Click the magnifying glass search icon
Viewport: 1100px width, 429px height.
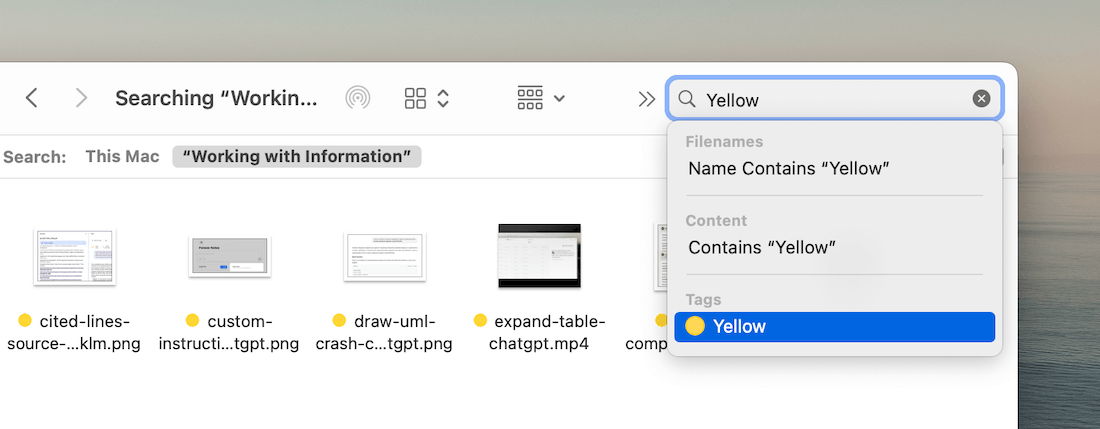click(687, 99)
